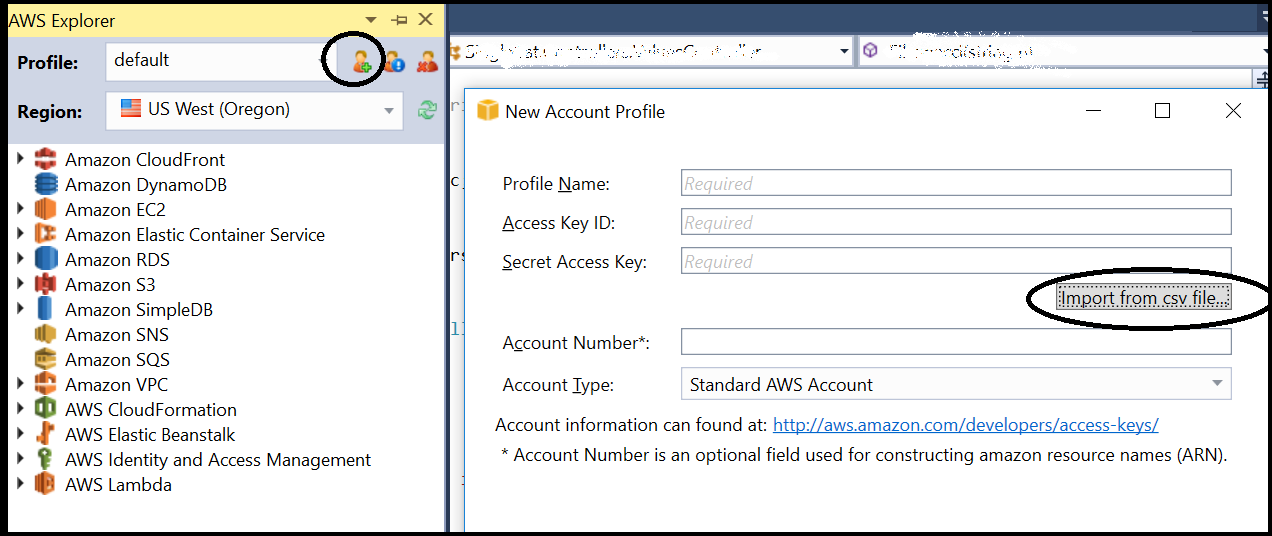The width and height of the screenshot is (1272, 536).
Task: Select AWS Elastic Beanstalk in the tree
Action: click(x=150, y=435)
